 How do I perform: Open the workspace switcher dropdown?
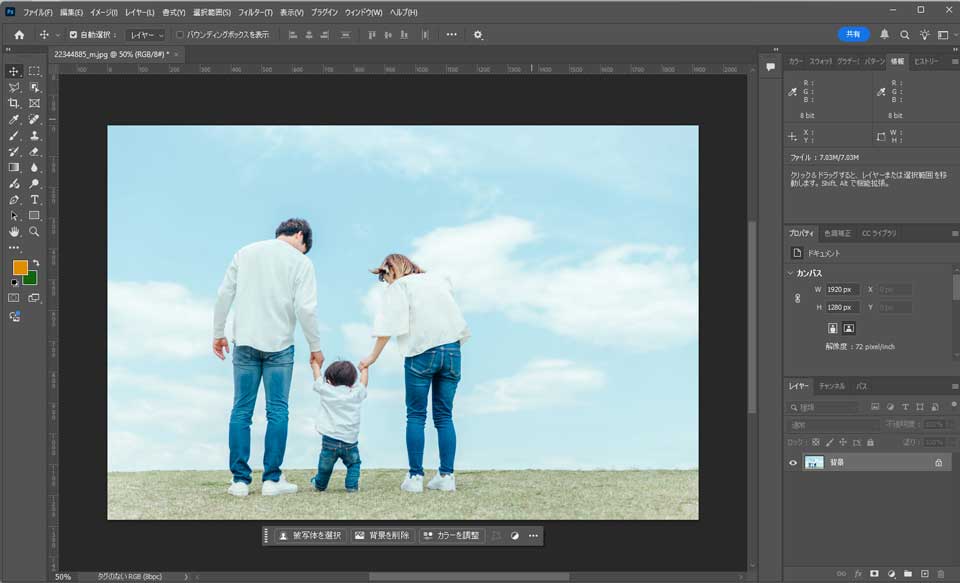tap(946, 35)
